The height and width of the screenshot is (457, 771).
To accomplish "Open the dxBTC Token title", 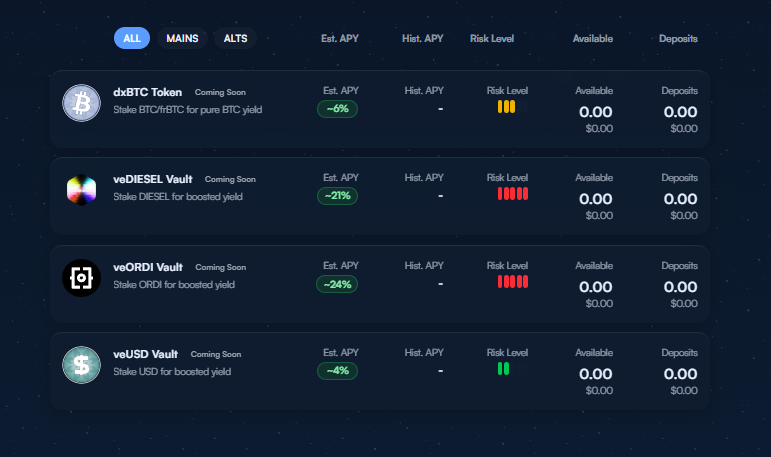I will tap(148, 92).
